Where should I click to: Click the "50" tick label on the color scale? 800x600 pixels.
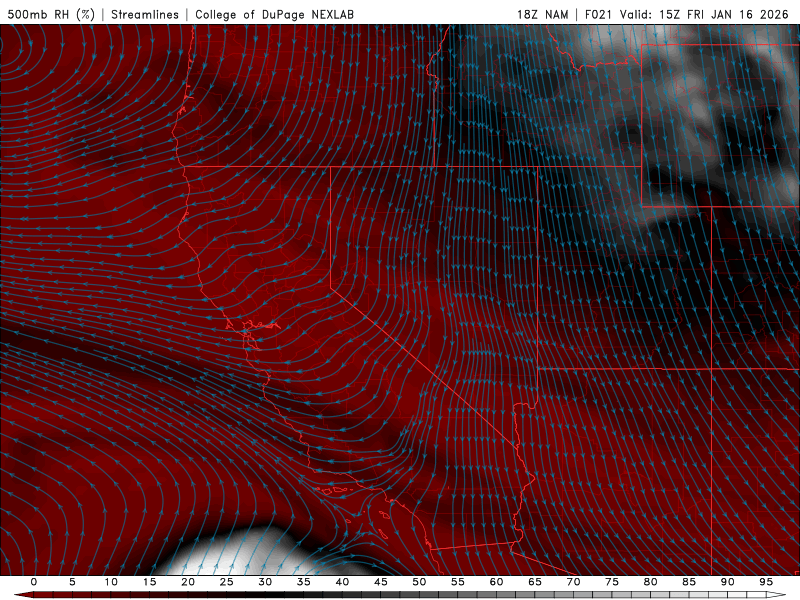419,582
